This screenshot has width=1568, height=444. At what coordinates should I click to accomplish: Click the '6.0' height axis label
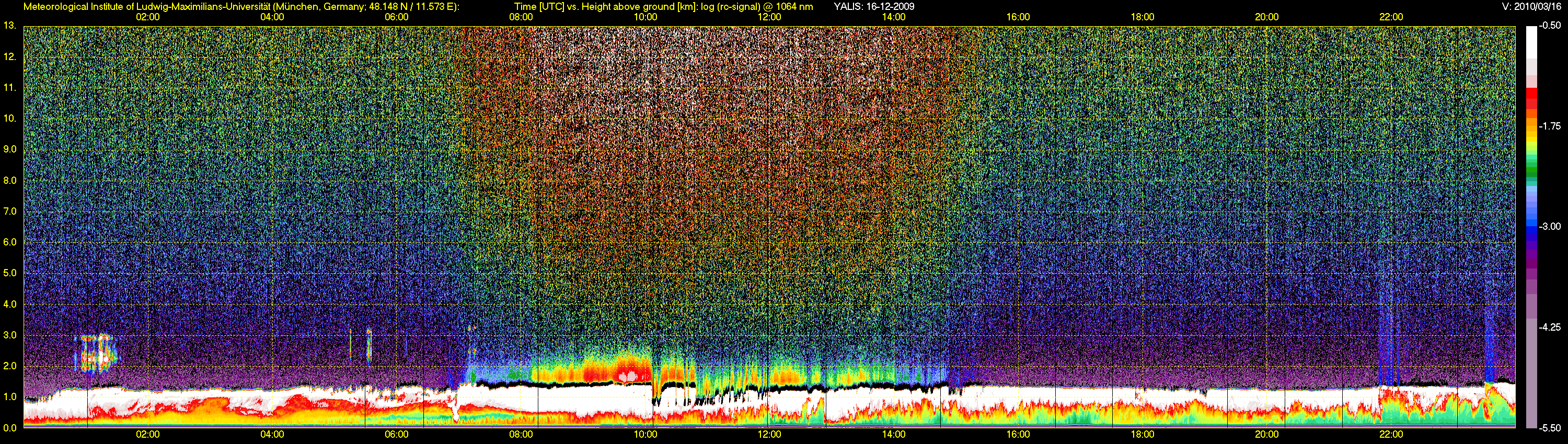click(10, 242)
